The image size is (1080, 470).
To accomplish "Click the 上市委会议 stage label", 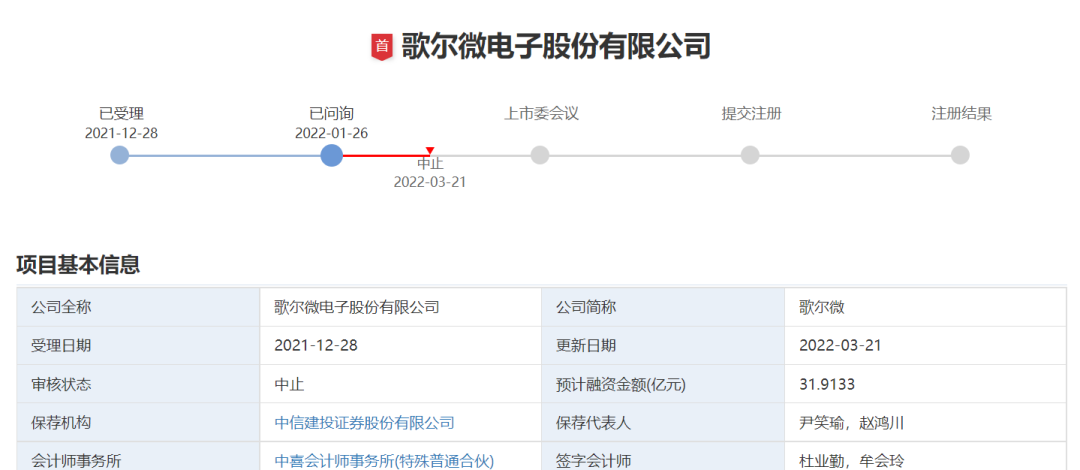I will tap(541, 114).
